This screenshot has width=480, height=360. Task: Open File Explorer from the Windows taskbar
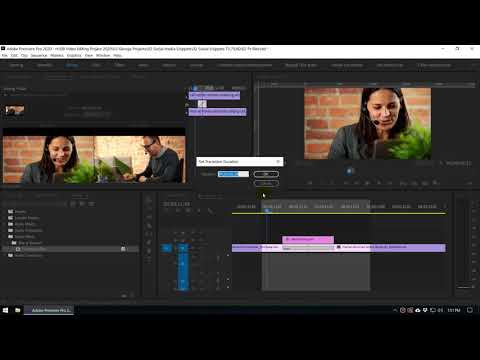[x=18, y=310]
